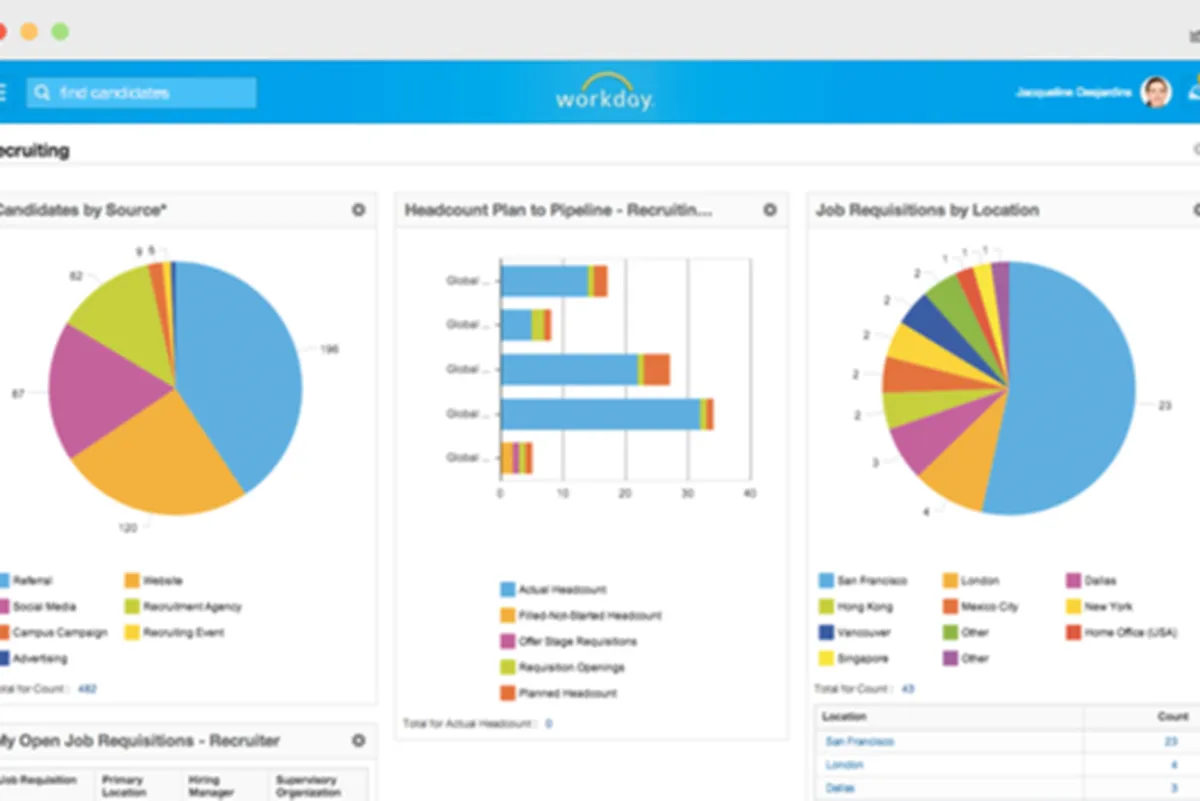Click the Hong Kong legend swatch
This screenshot has height=801, width=1200.
coord(826,606)
